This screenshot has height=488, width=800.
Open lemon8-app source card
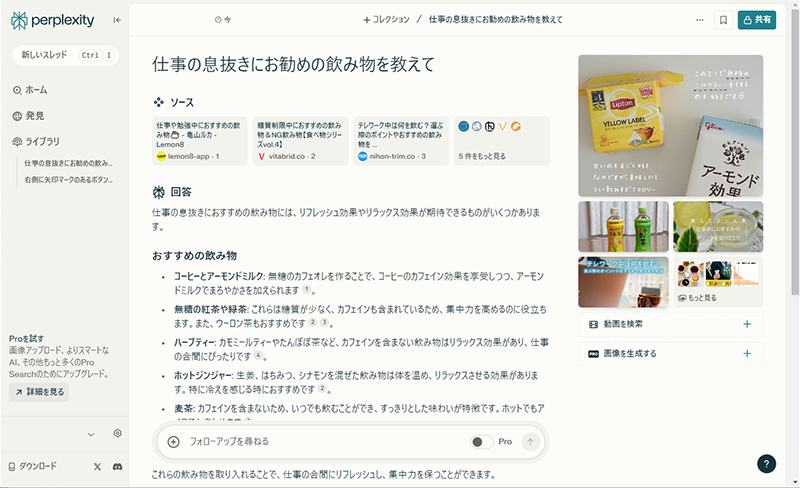pyautogui.click(x=199, y=141)
